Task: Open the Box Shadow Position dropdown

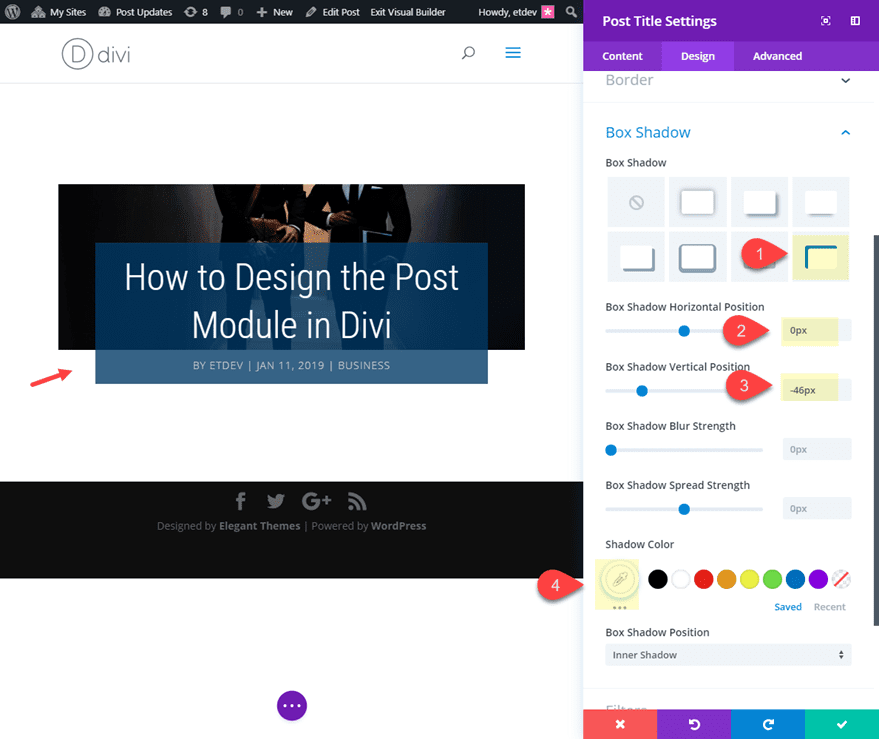Action: (x=728, y=654)
